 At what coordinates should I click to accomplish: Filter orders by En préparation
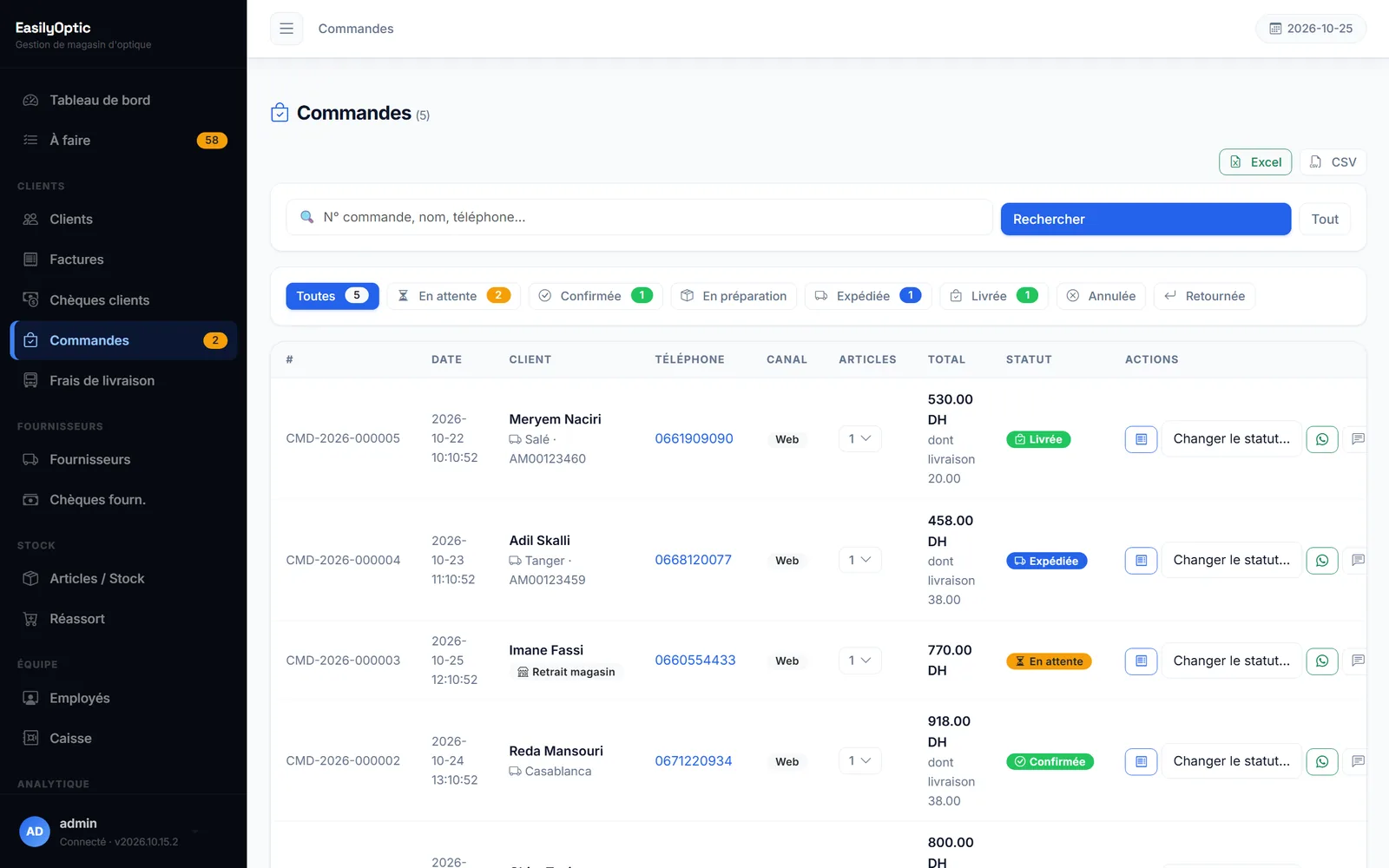[x=734, y=296]
